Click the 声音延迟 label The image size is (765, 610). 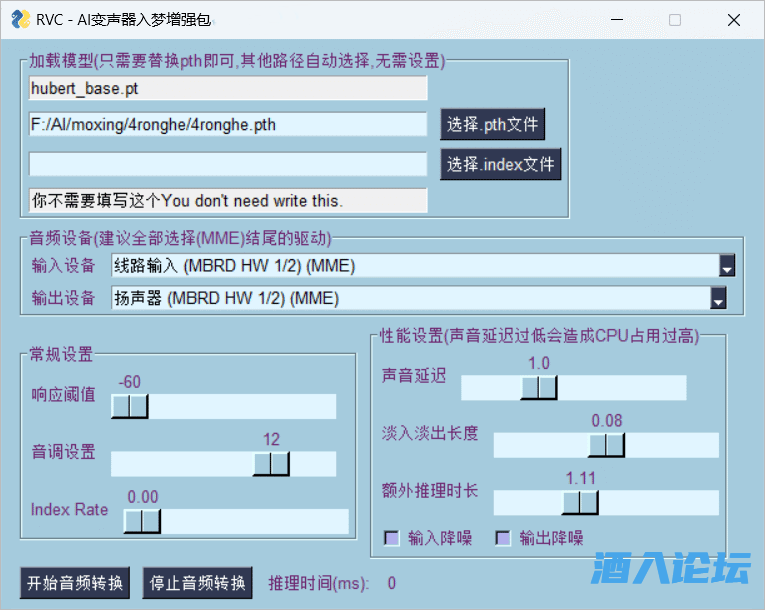coord(414,375)
